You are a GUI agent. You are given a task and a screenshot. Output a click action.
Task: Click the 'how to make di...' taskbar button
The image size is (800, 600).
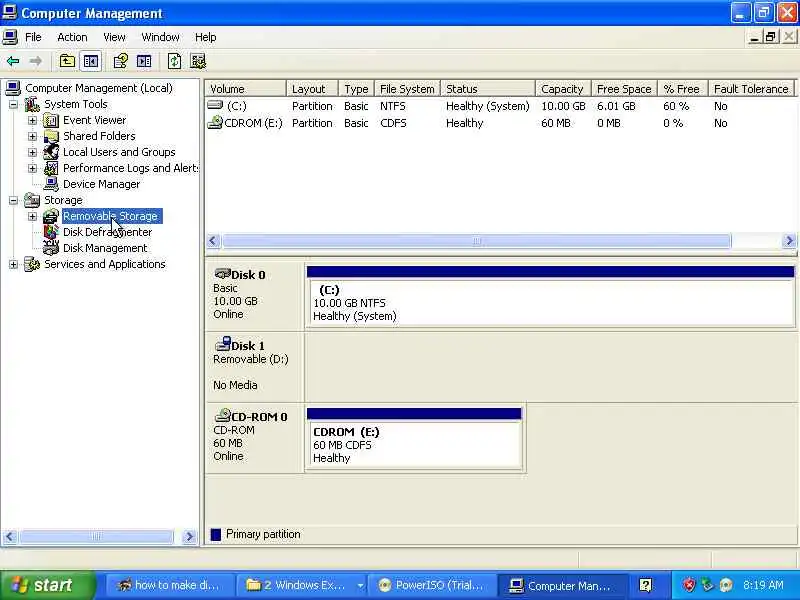pyautogui.click(x=170, y=585)
